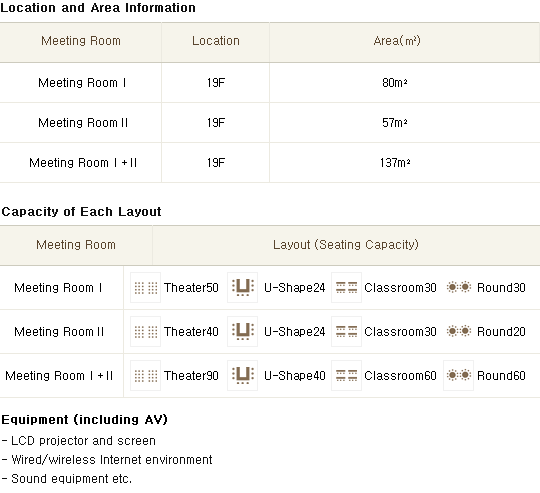Image resolution: width=540 pixels, height=493 pixels.
Task: Click U-Shape layout icon for Meeting Room I
Action: [x=242, y=288]
